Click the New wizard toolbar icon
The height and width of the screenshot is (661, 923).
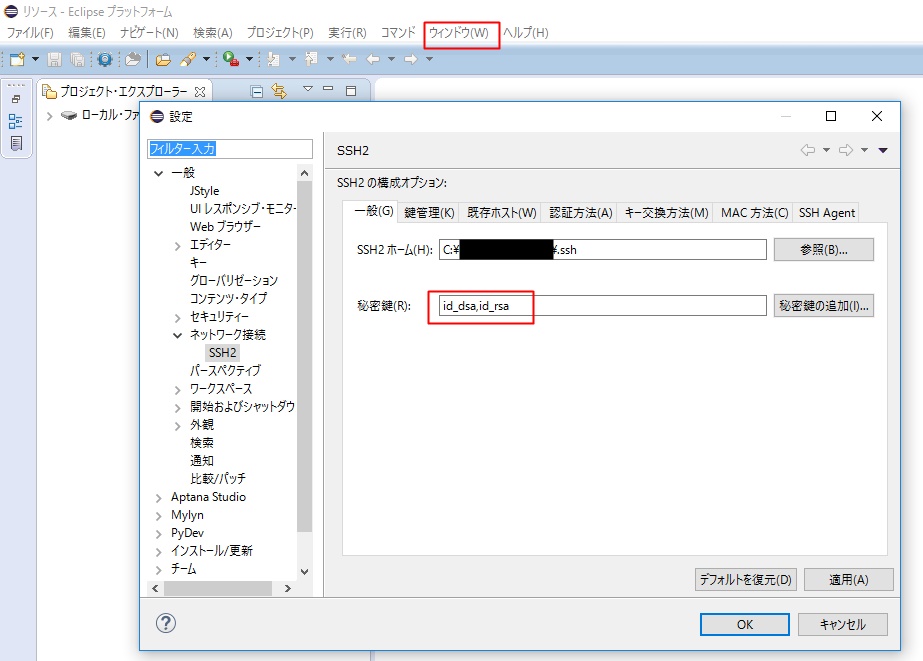(x=17, y=59)
